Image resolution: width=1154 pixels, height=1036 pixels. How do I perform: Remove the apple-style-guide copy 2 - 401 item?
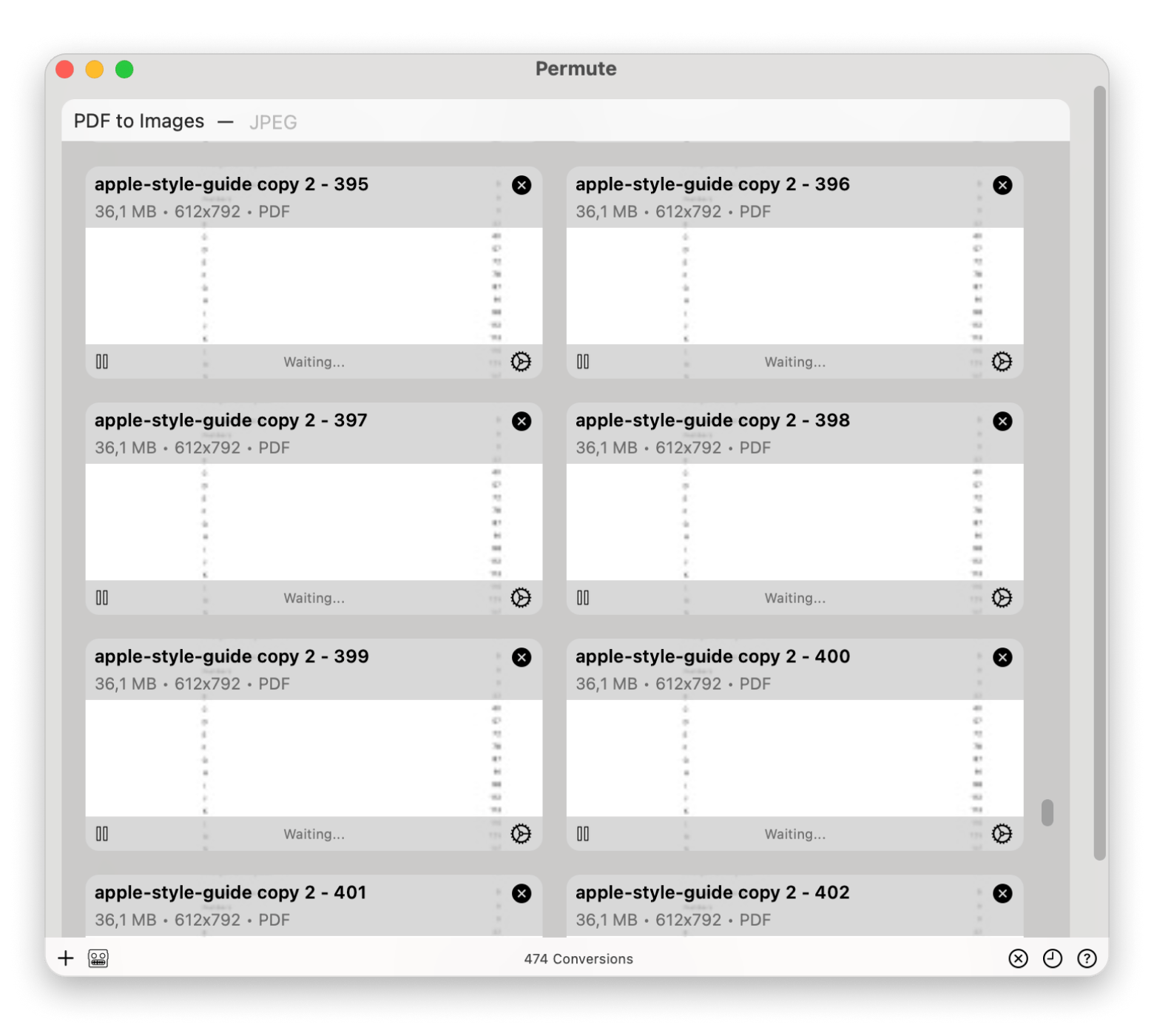(x=522, y=893)
